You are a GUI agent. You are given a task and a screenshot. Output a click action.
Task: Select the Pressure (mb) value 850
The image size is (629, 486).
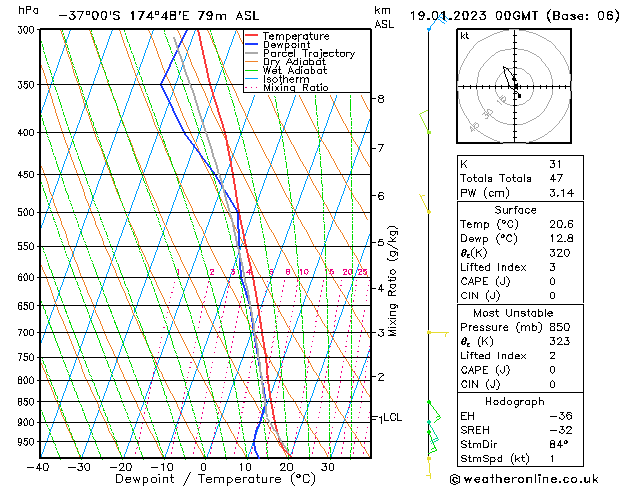point(560,327)
